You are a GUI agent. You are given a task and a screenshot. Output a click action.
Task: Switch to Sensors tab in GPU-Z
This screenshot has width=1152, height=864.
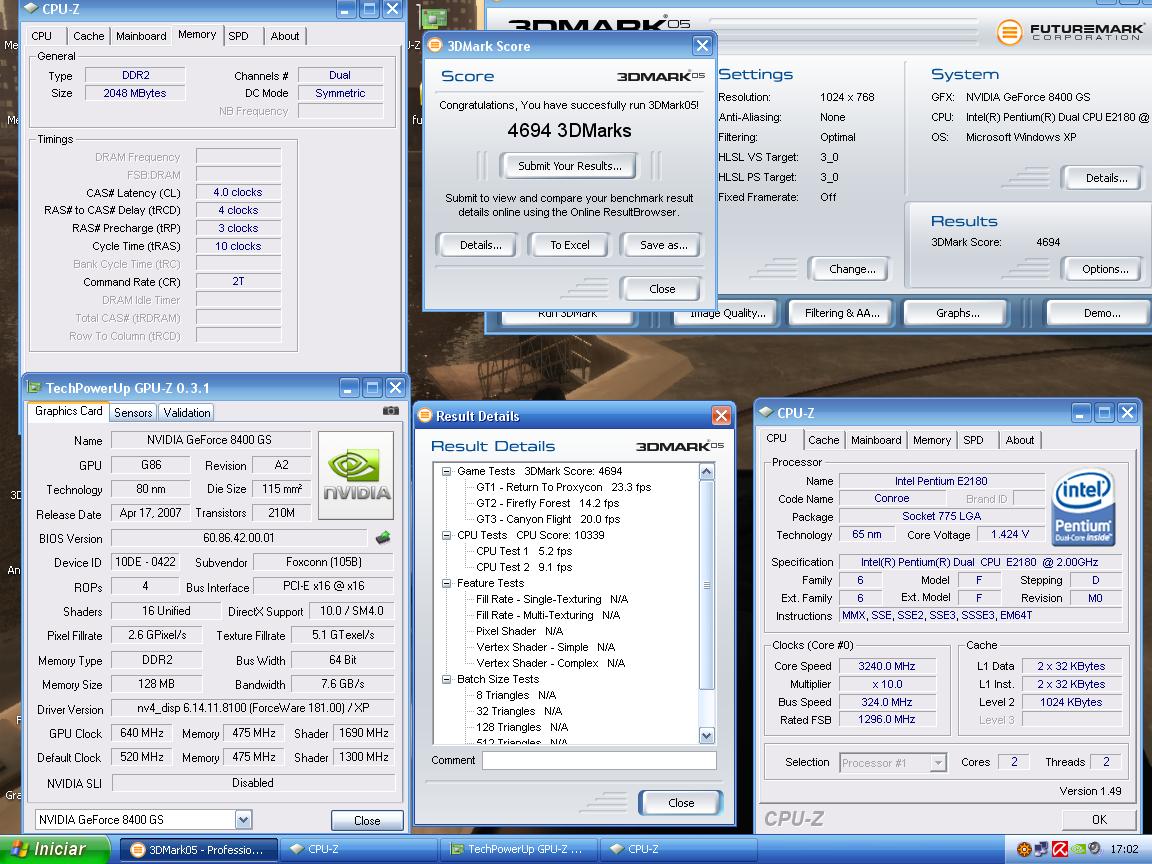click(133, 412)
